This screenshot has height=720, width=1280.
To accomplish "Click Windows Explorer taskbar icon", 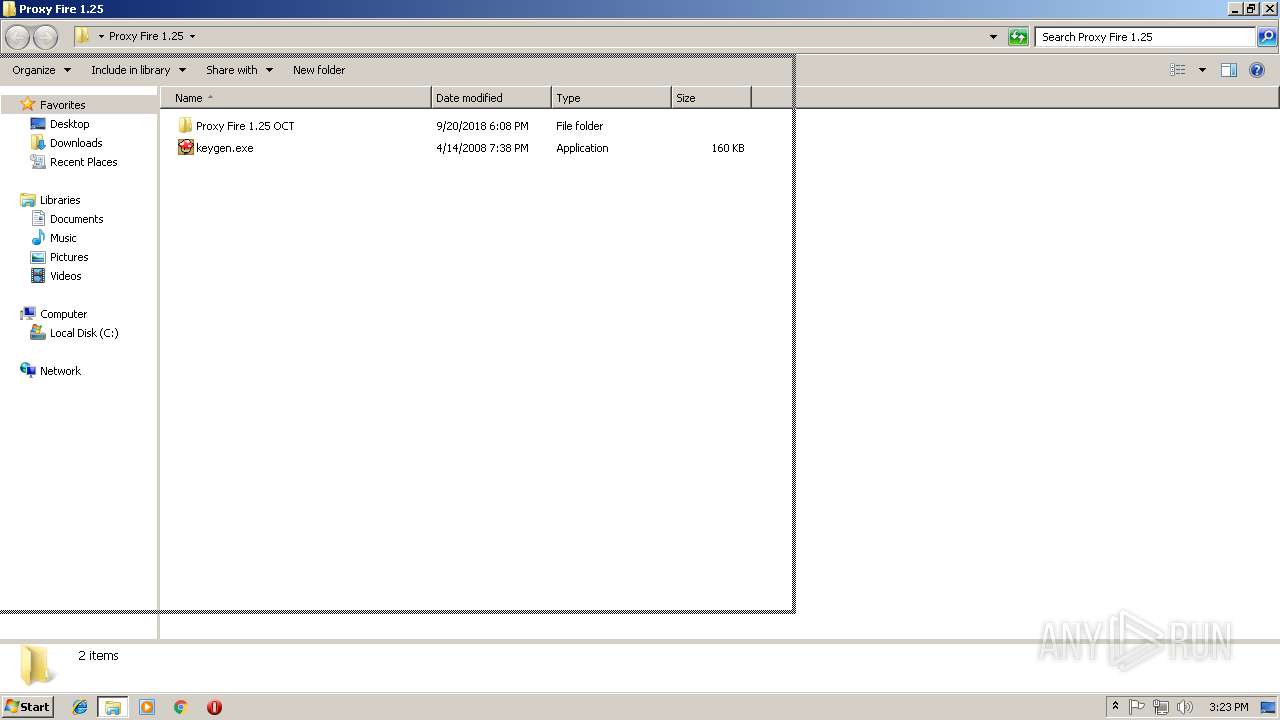I will (113, 707).
